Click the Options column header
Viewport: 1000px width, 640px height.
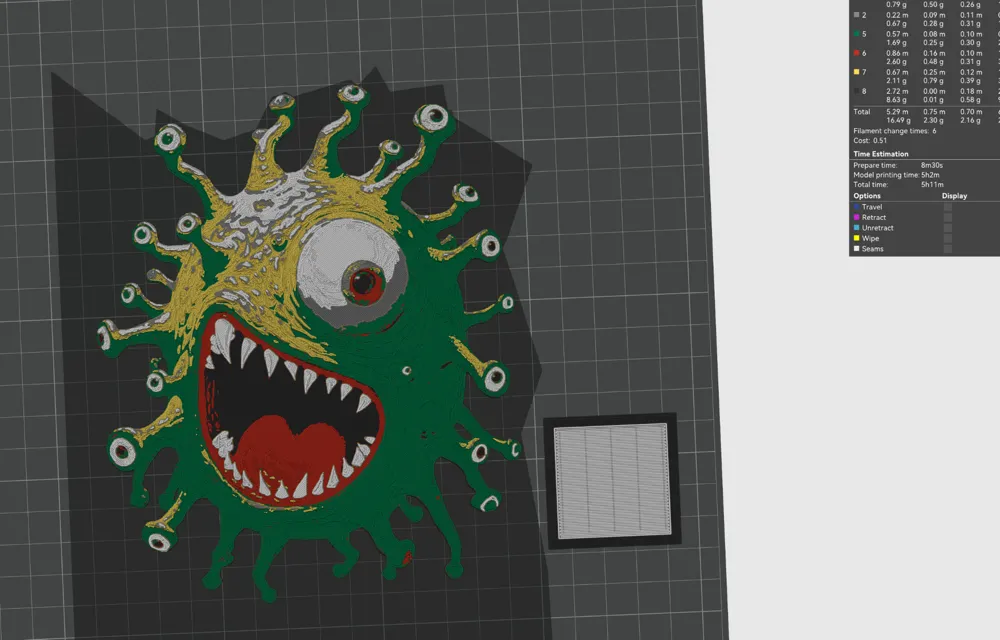tap(867, 196)
